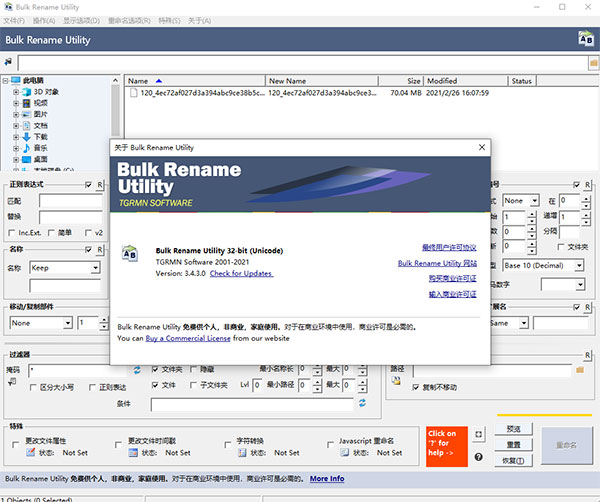Select the 音乐 folder in the tree
Image resolution: width=600 pixels, height=502 pixels.
pos(40,148)
